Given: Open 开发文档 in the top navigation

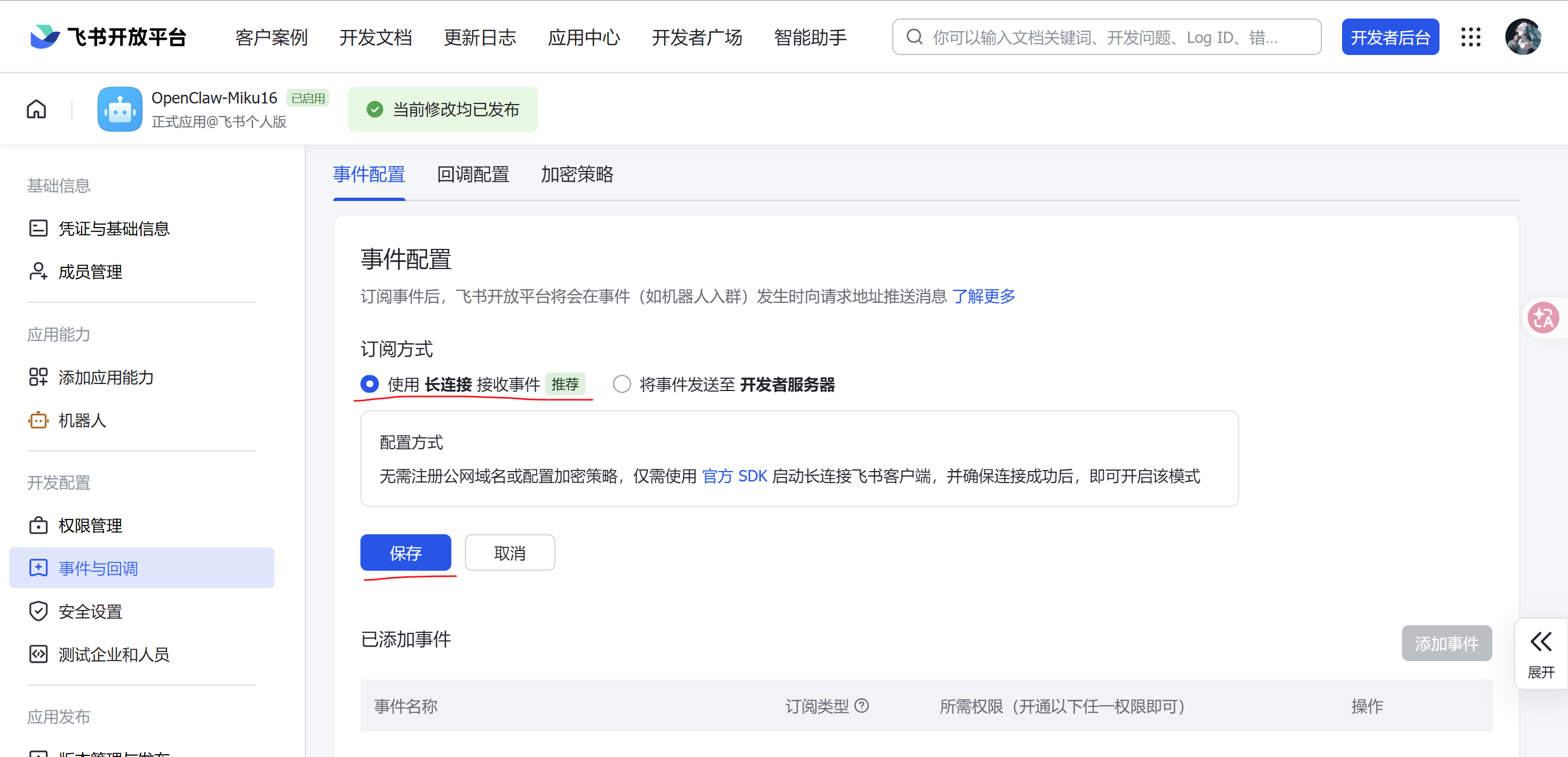Looking at the screenshot, I should tap(376, 38).
